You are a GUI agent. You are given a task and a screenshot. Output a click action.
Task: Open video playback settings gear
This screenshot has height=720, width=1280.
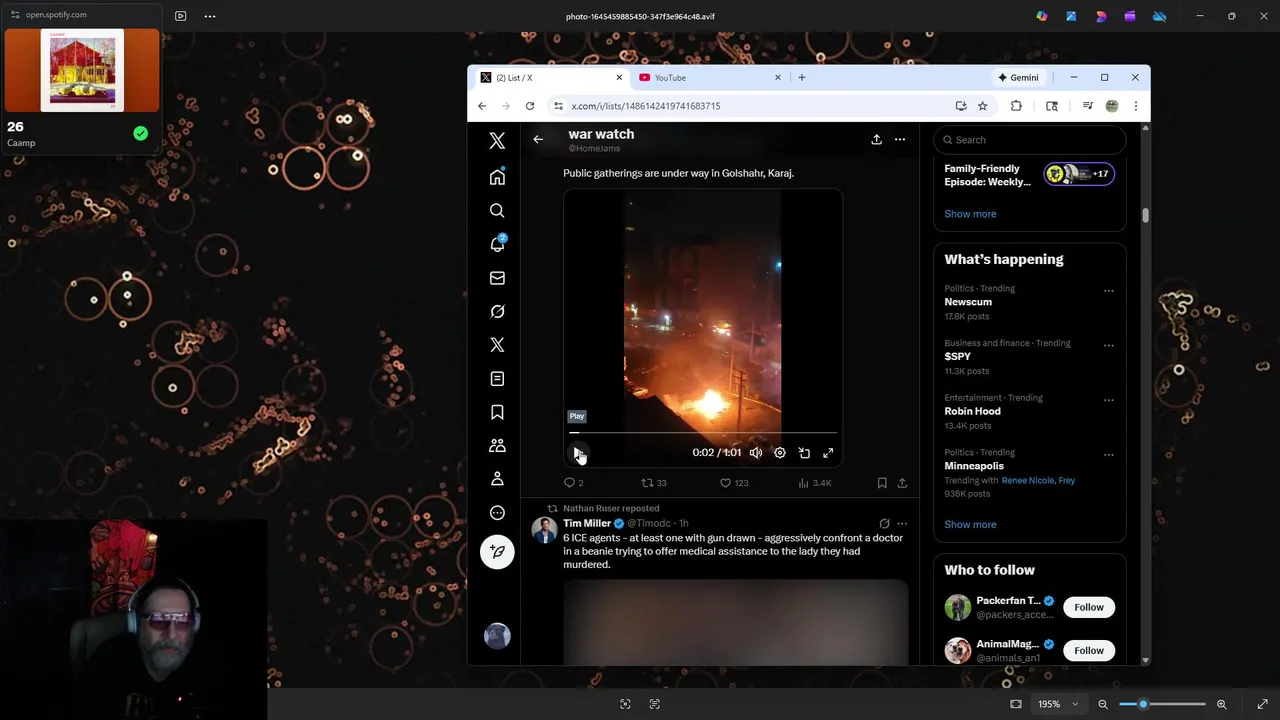(x=780, y=453)
